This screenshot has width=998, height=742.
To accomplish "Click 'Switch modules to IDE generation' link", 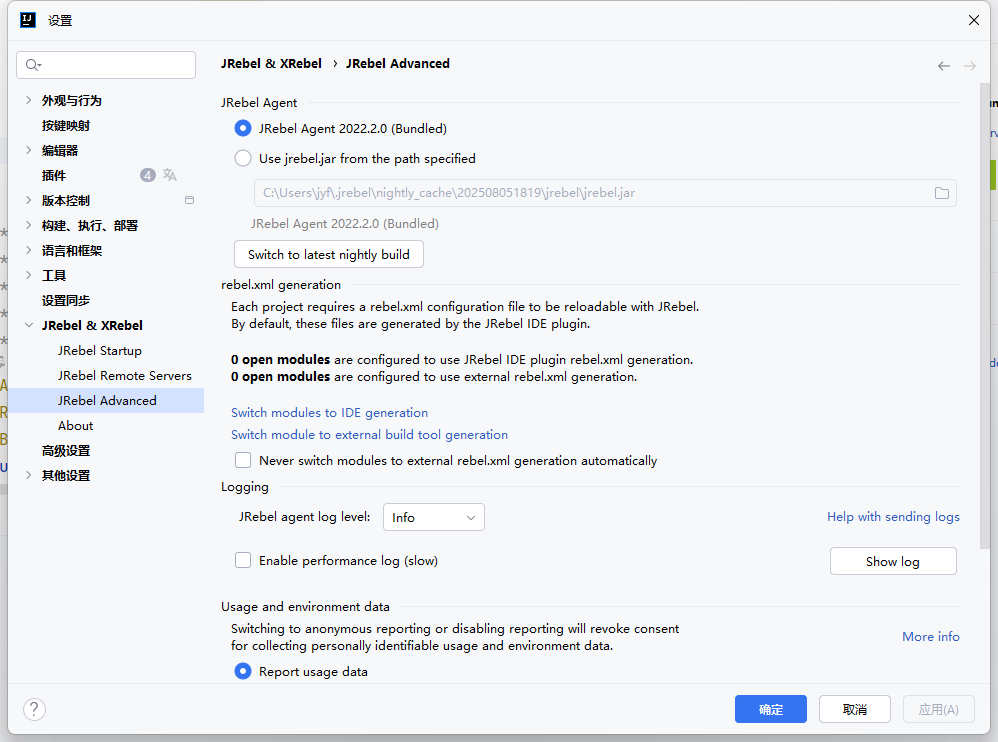I will (329, 412).
